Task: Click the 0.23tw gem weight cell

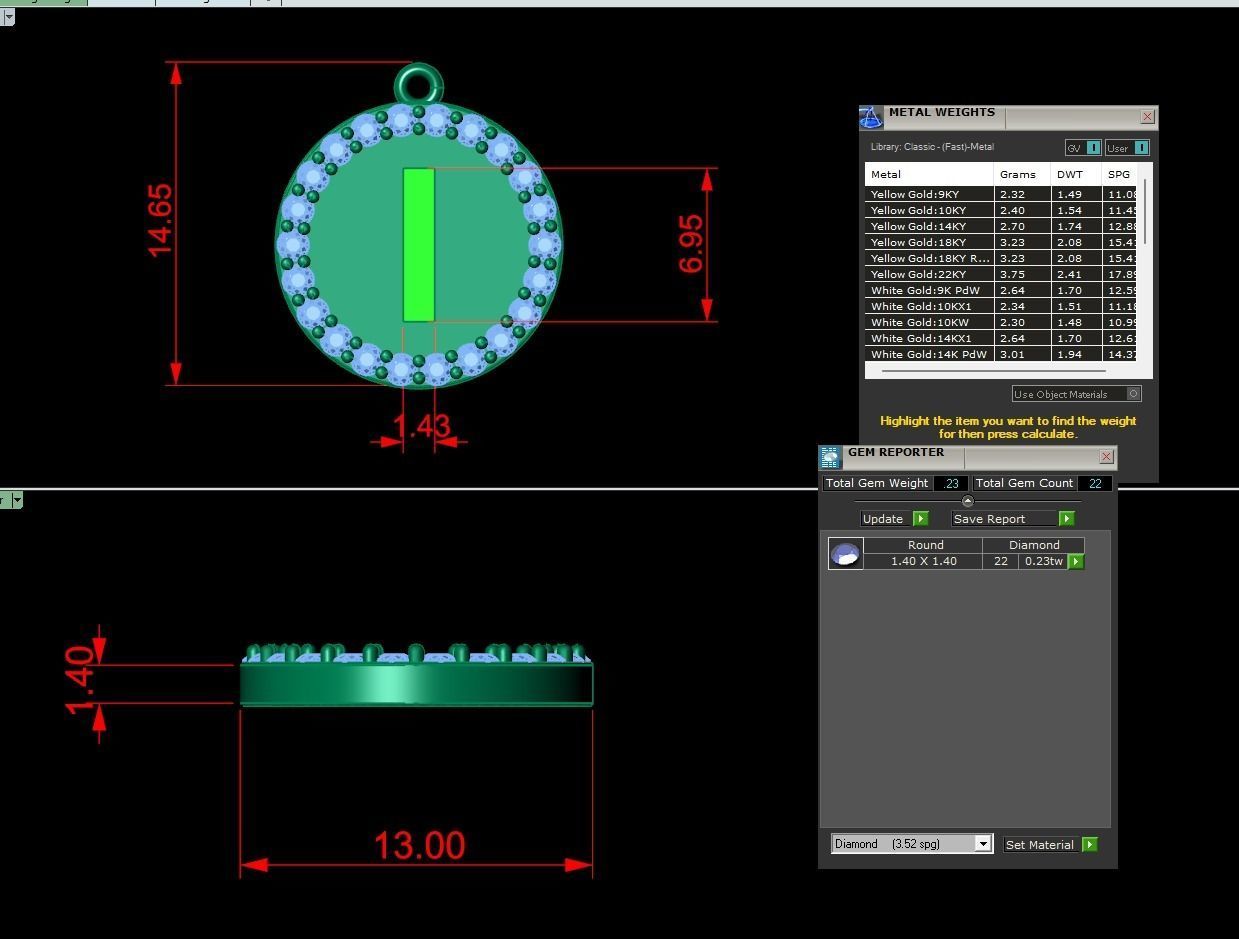Action: point(1043,562)
